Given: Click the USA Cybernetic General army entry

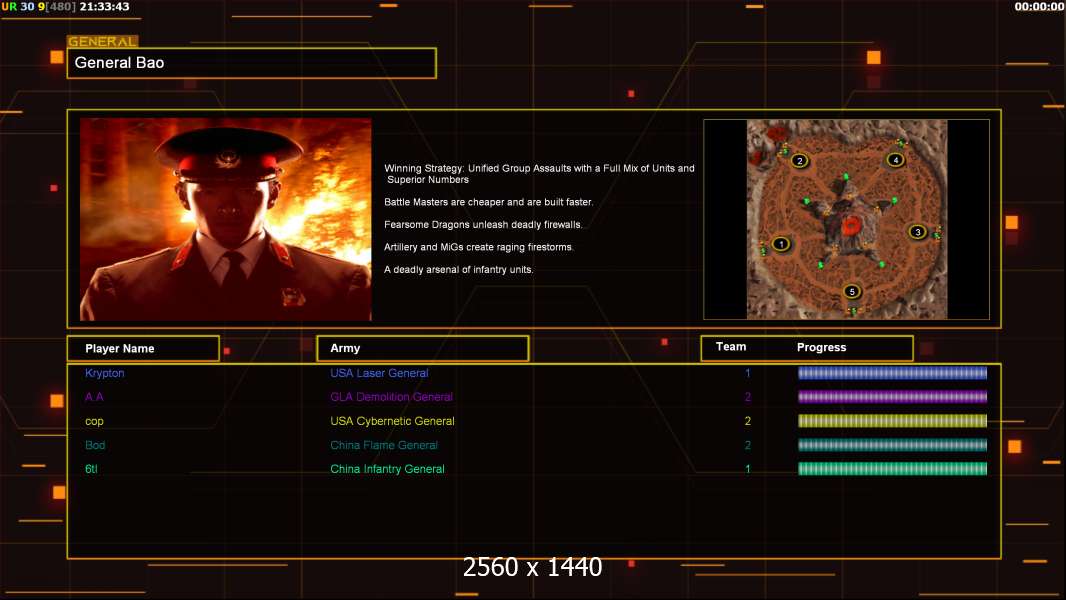Looking at the screenshot, I should [392, 421].
